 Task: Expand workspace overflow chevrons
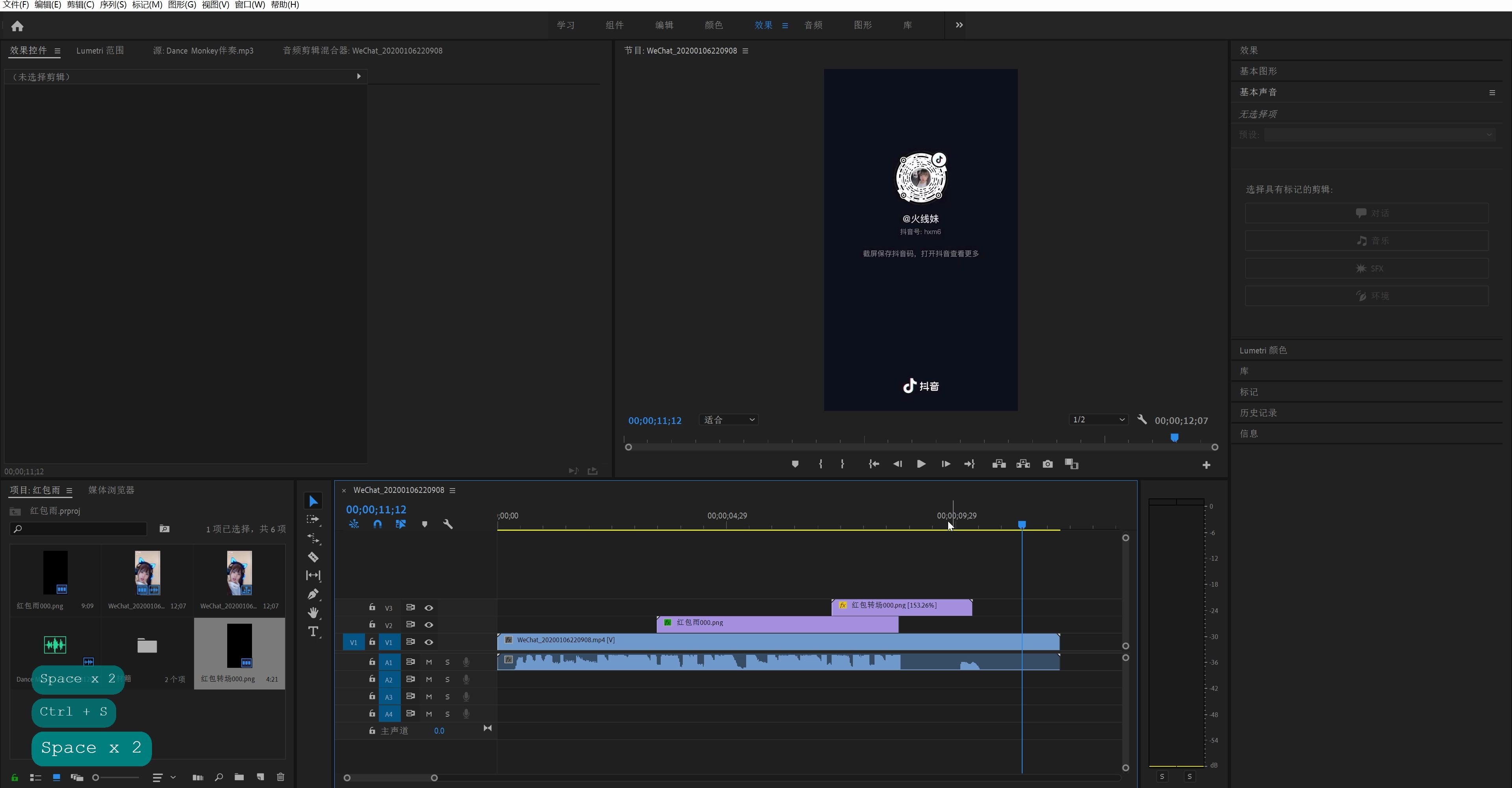click(959, 25)
